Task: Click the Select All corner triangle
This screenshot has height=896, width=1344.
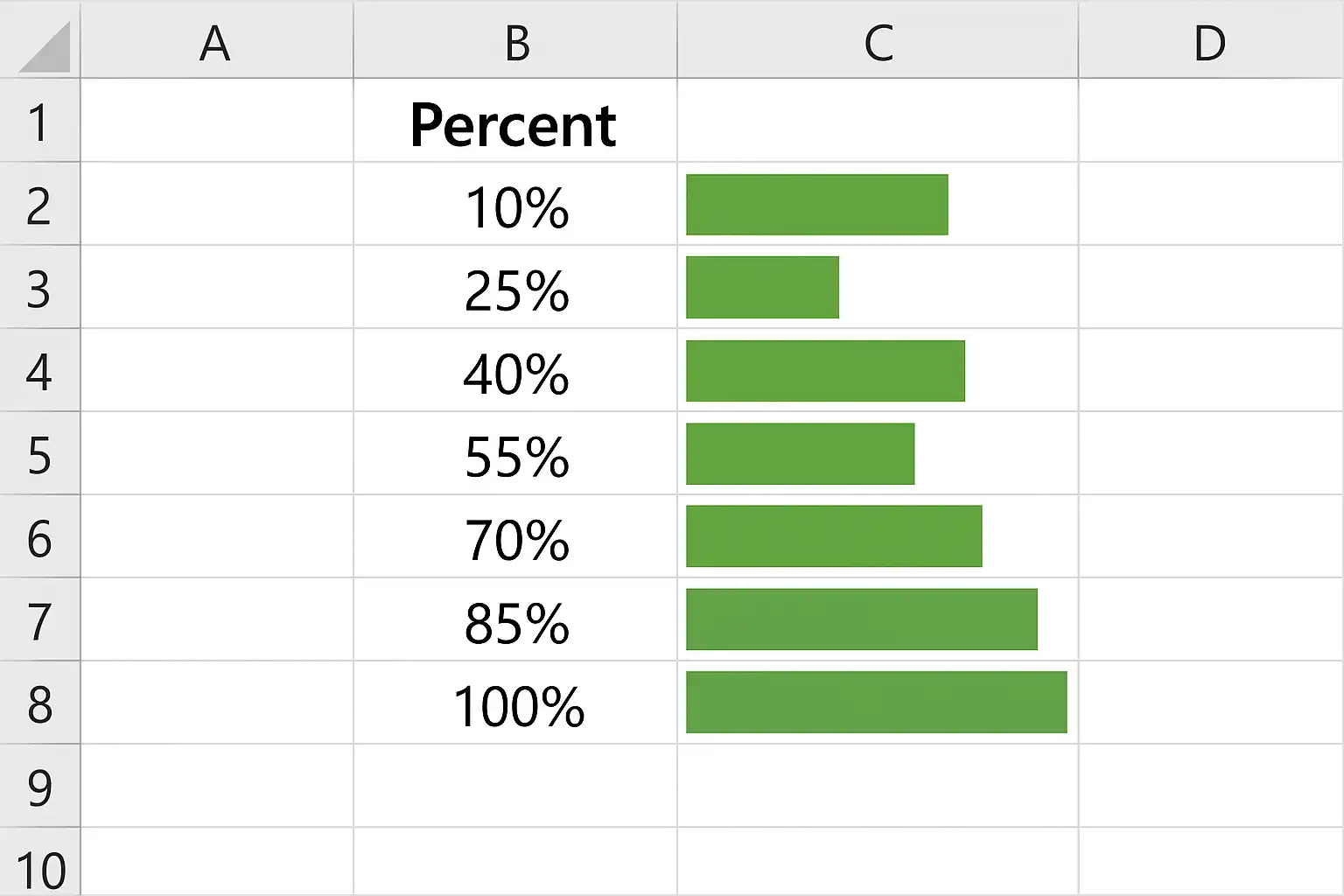Action: [44, 47]
